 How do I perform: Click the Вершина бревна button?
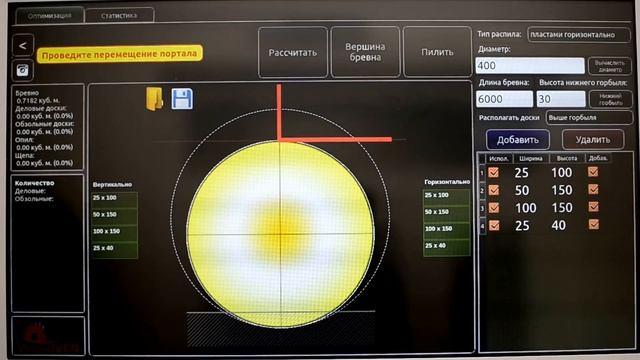(x=365, y=52)
